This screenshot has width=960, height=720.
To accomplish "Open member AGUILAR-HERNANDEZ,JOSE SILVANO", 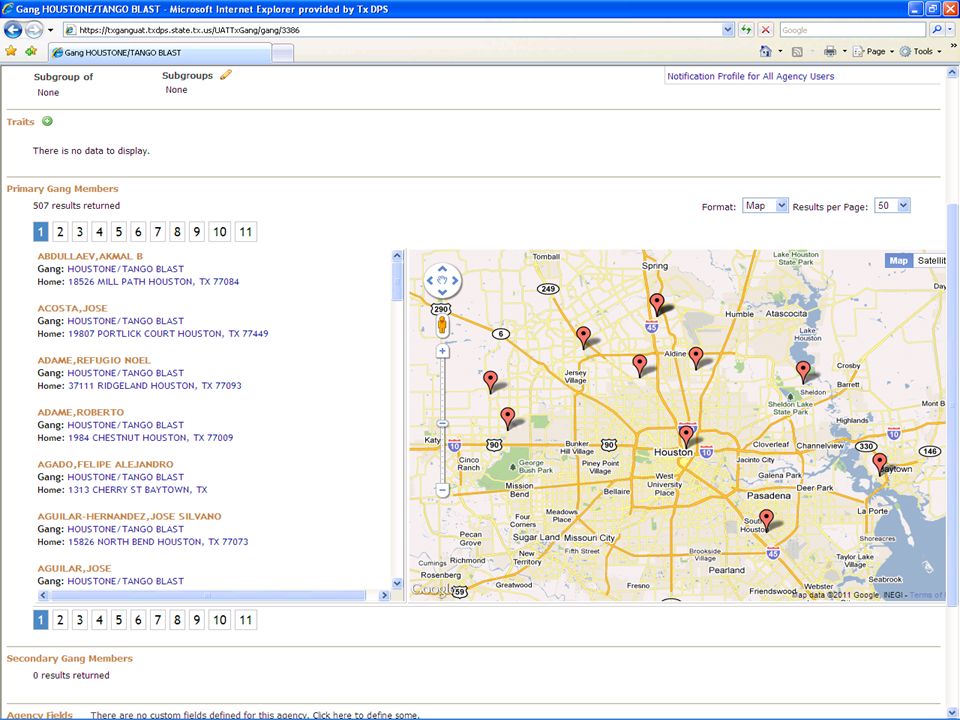I will tap(129, 516).
